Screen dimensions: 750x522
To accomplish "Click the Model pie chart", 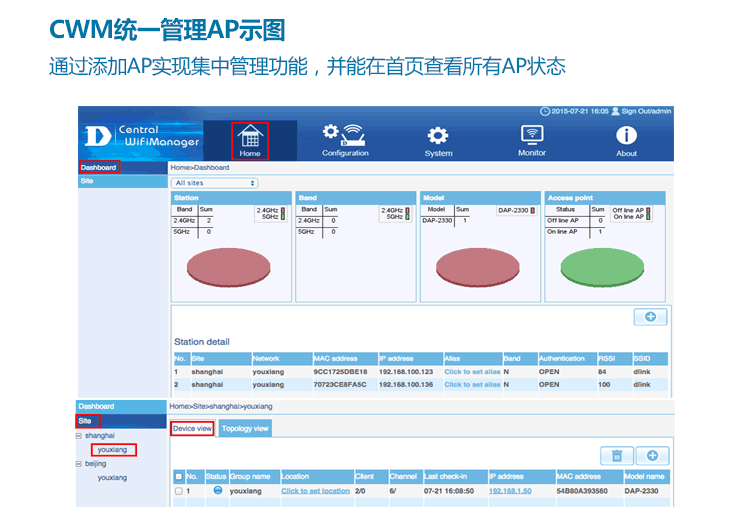I will [477, 267].
